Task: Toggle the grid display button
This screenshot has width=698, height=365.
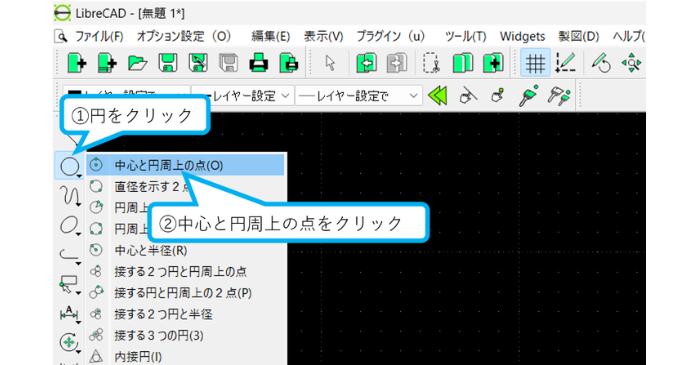Action: tap(535, 63)
